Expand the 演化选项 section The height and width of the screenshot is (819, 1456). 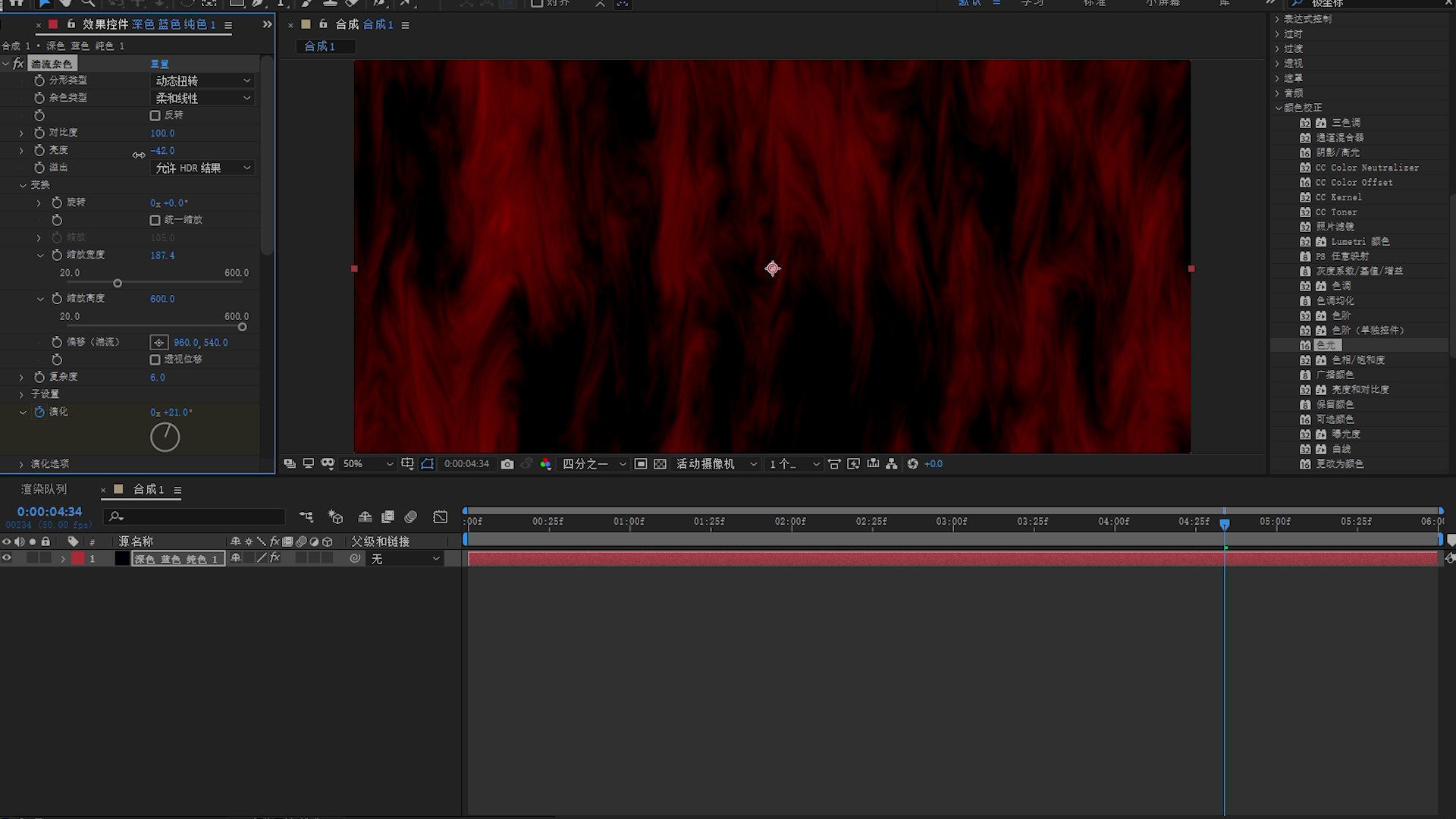coord(21,464)
